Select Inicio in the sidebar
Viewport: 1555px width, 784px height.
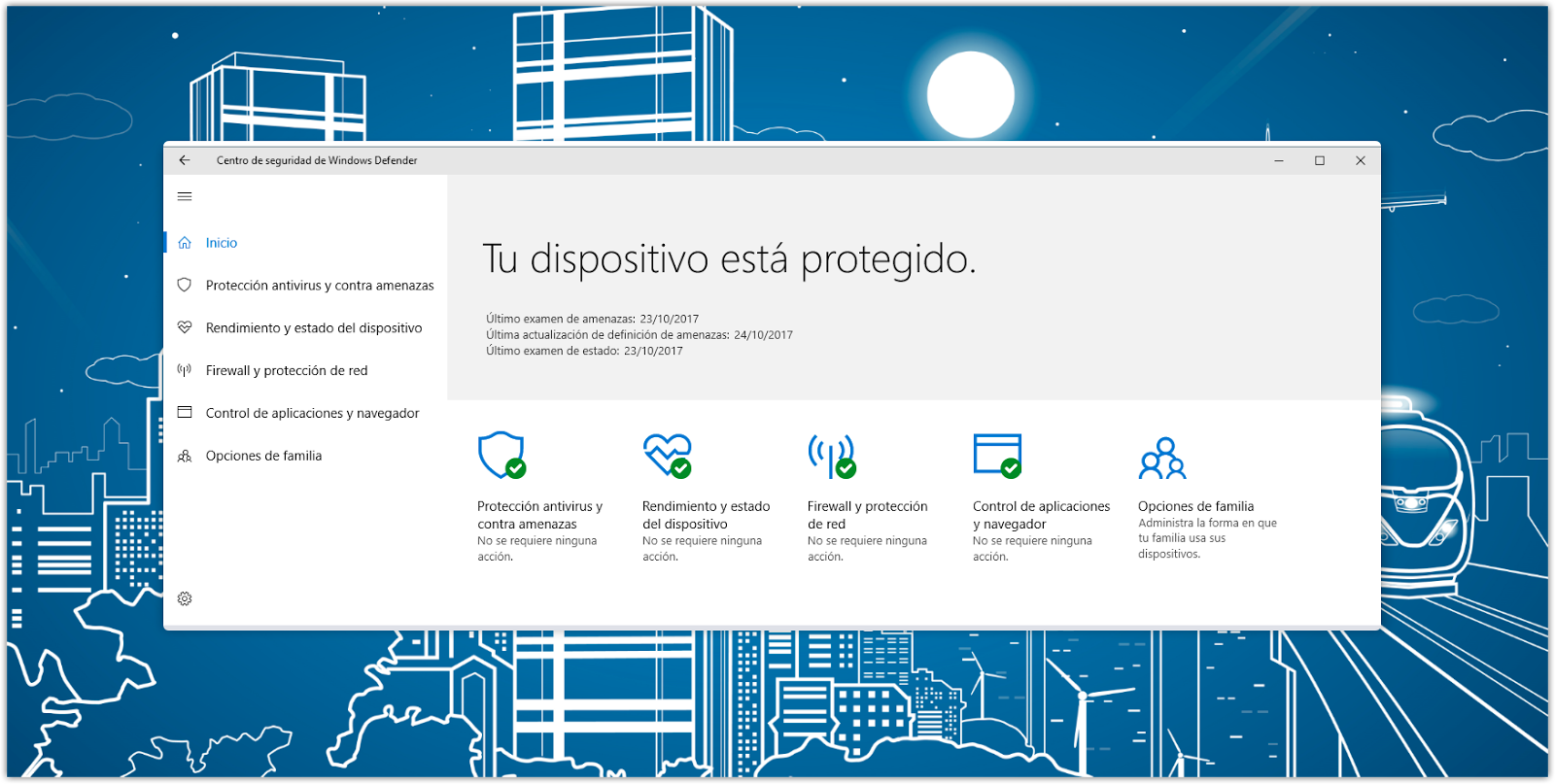click(x=222, y=243)
